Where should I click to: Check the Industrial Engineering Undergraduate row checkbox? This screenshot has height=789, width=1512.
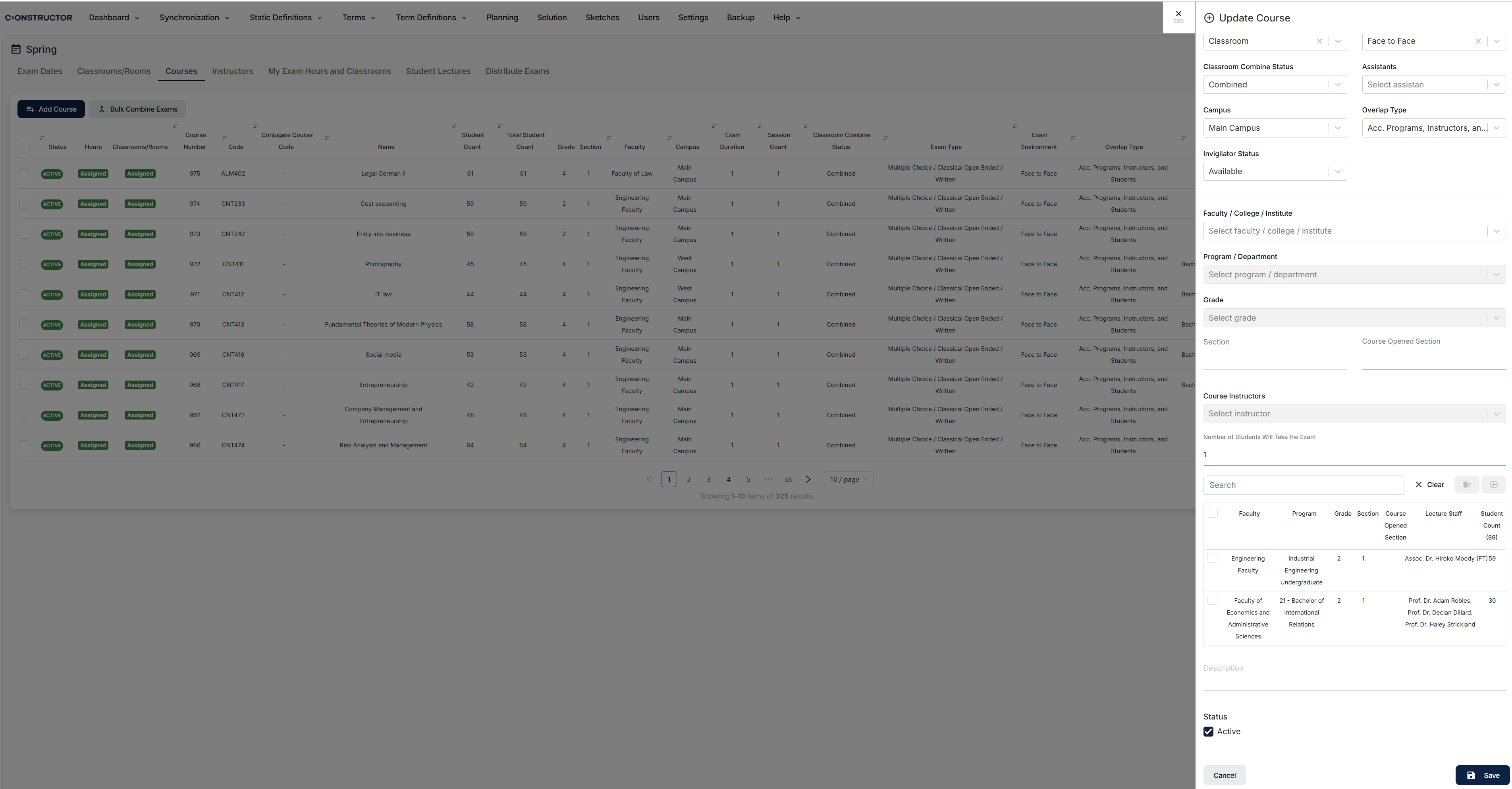click(1212, 557)
